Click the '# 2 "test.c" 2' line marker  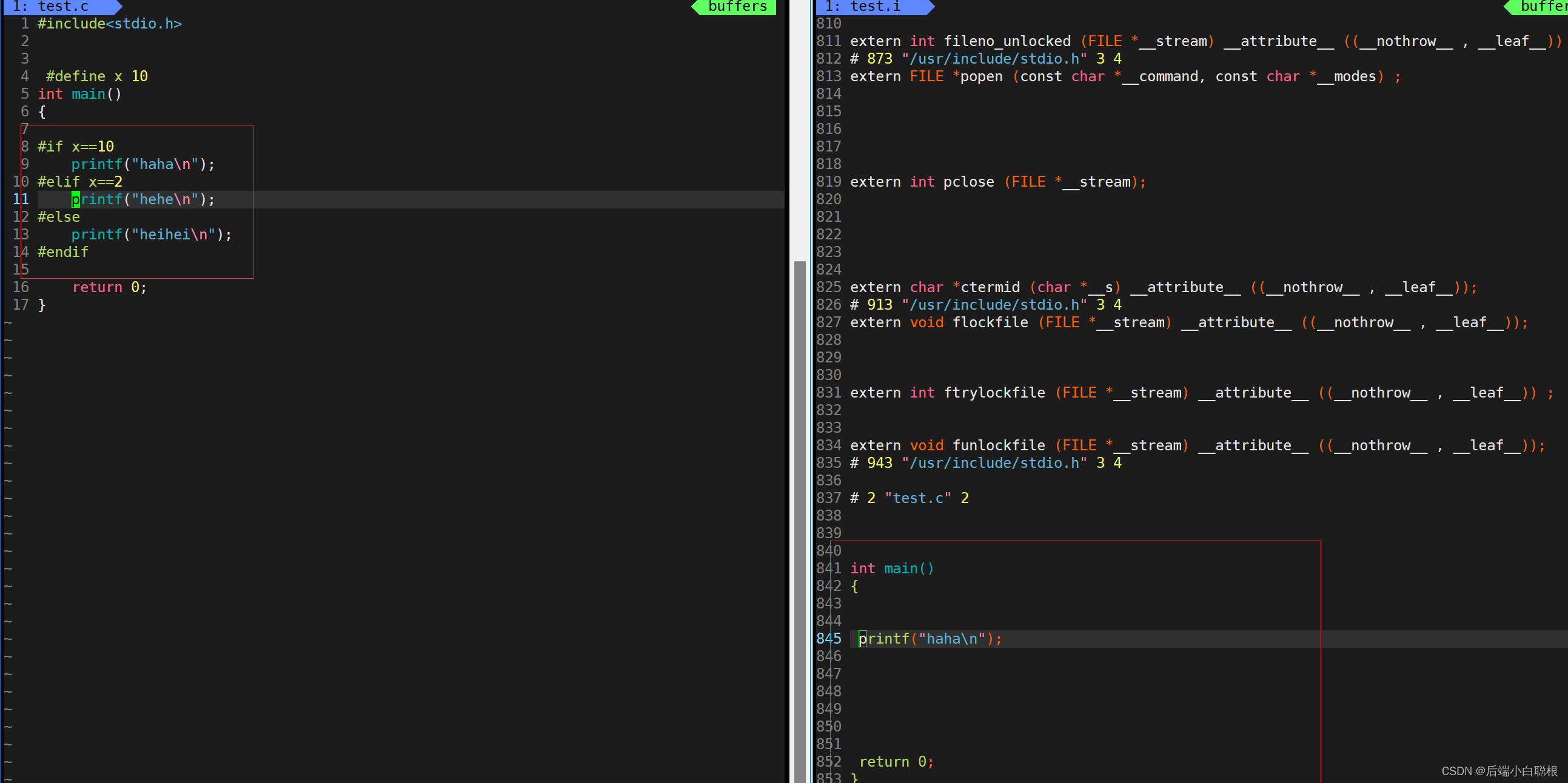910,498
